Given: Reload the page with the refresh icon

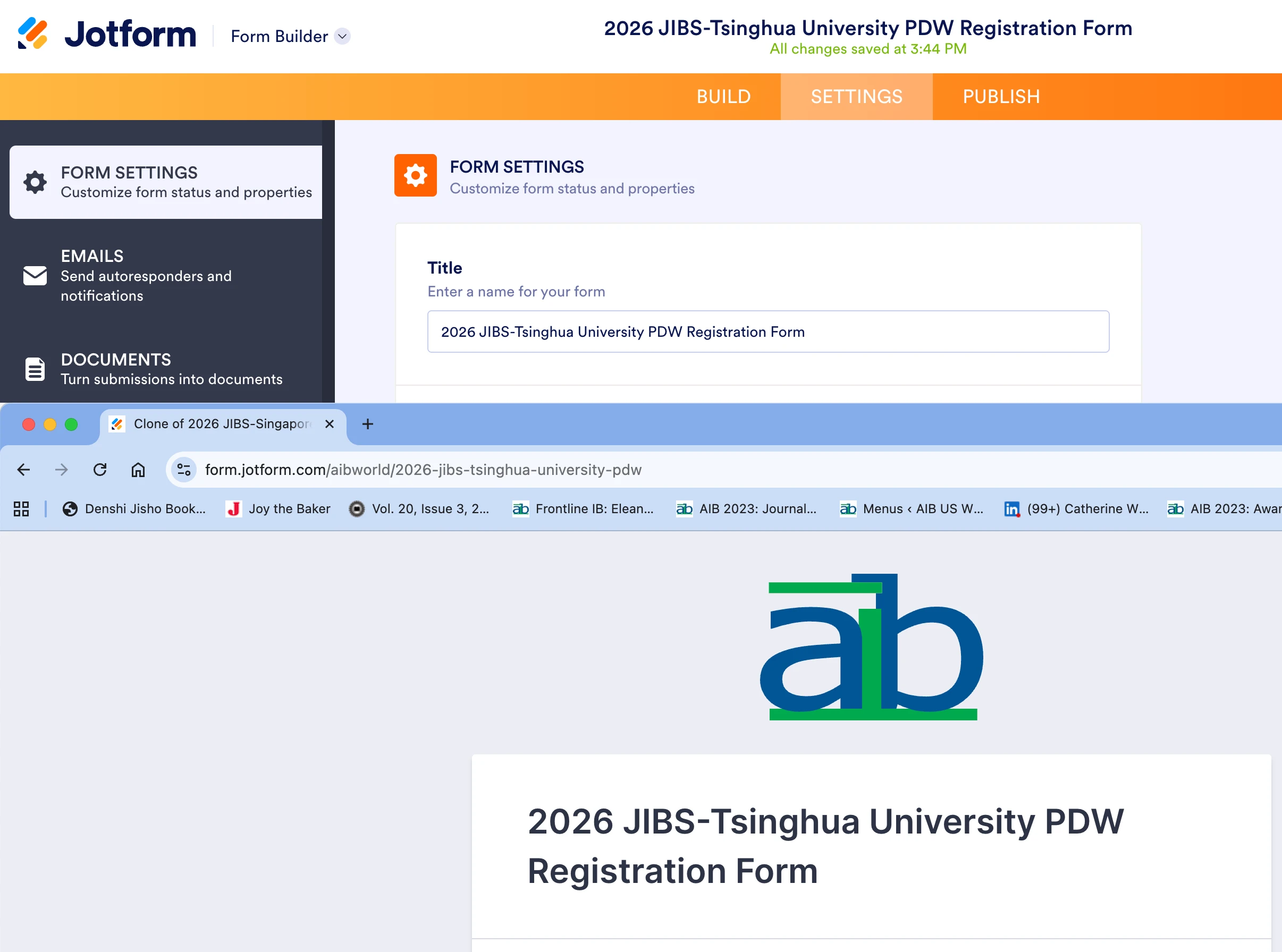Looking at the screenshot, I should 100,470.
